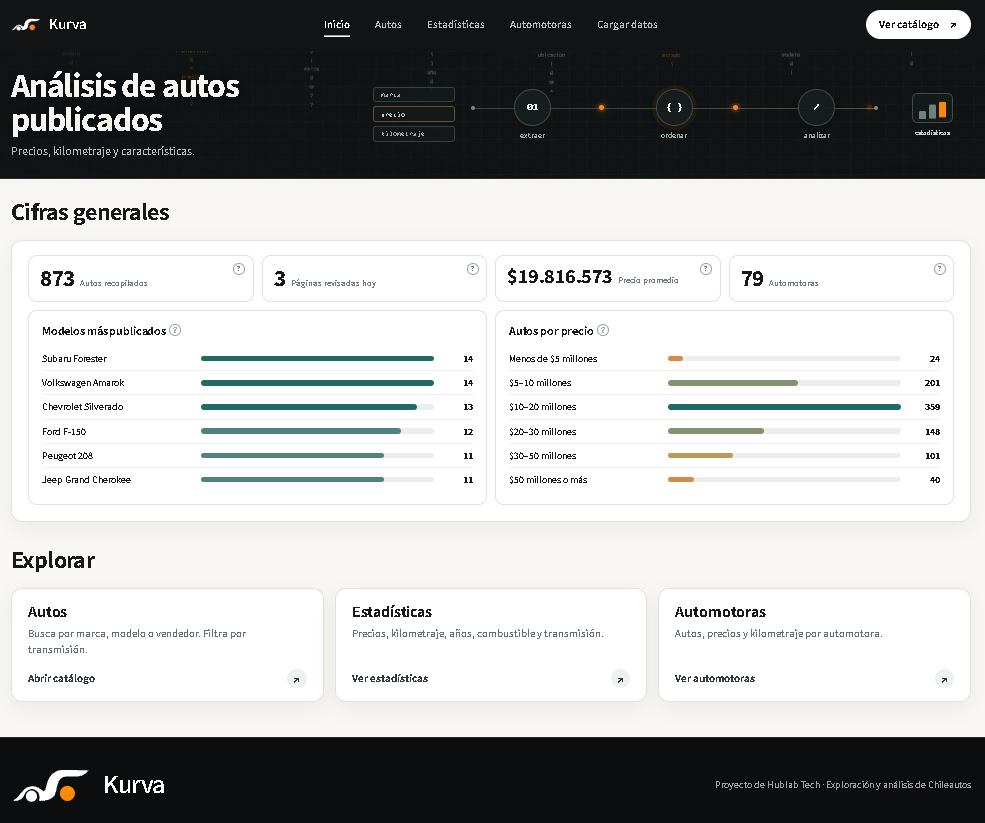Image resolution: width=985 pixels, height=823 pixels.
Task: Show info for Modelos más publicados
Action: point(175,330)
